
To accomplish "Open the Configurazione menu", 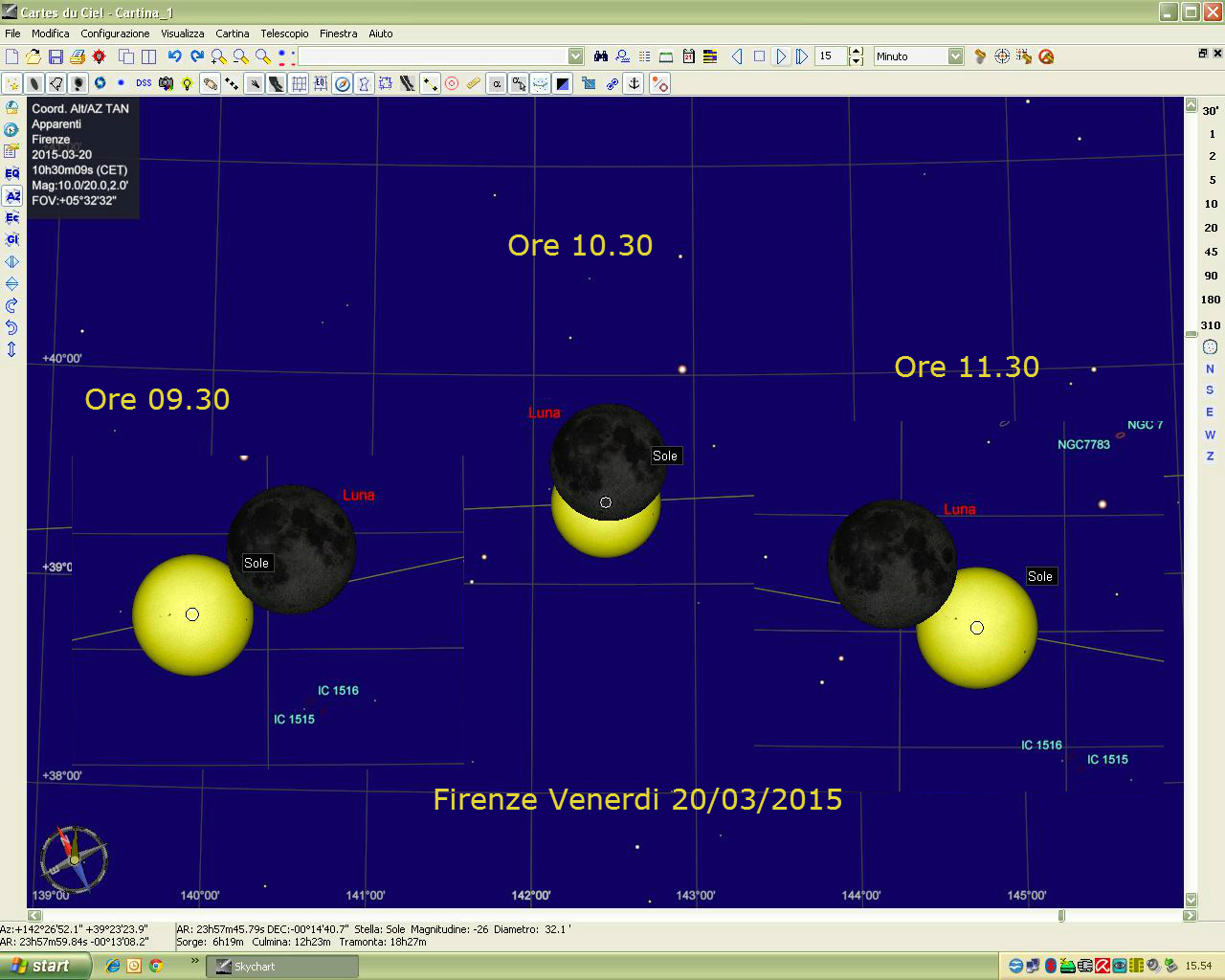I will coord(115,33).
